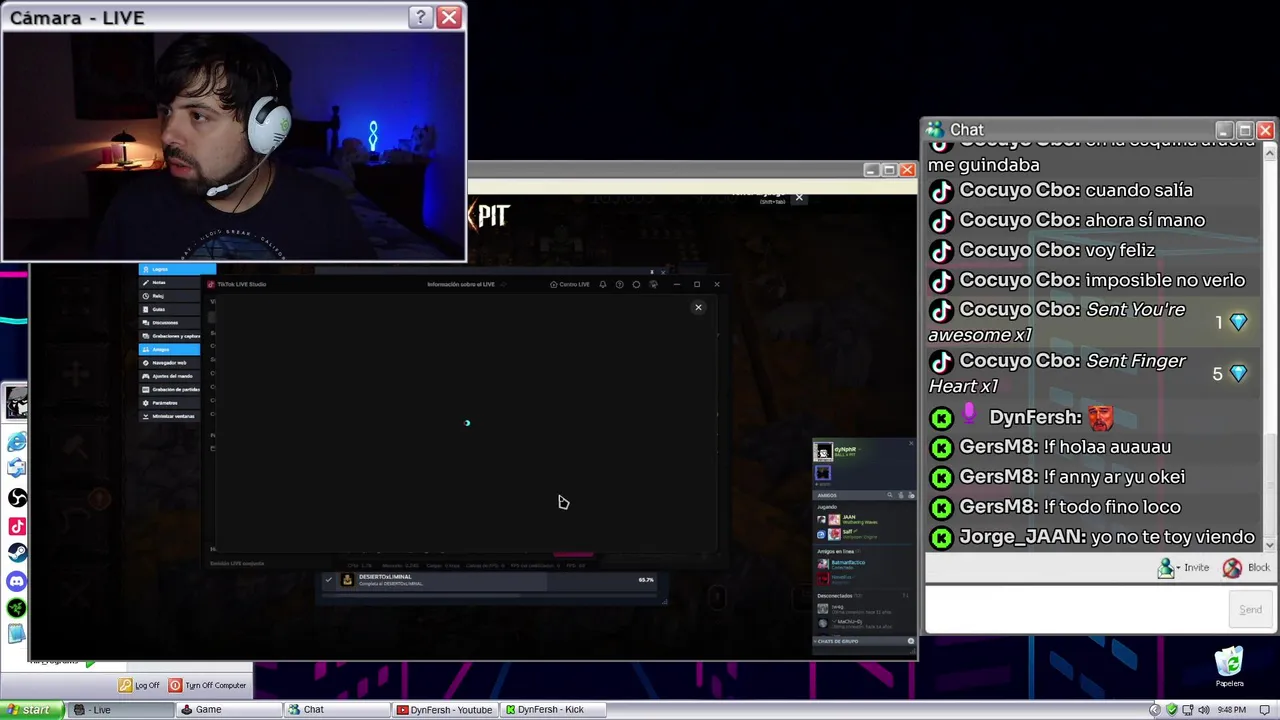Create a new group chat with plus icon
Viewport: 1280px width, 720px height.
click(911, 641)
